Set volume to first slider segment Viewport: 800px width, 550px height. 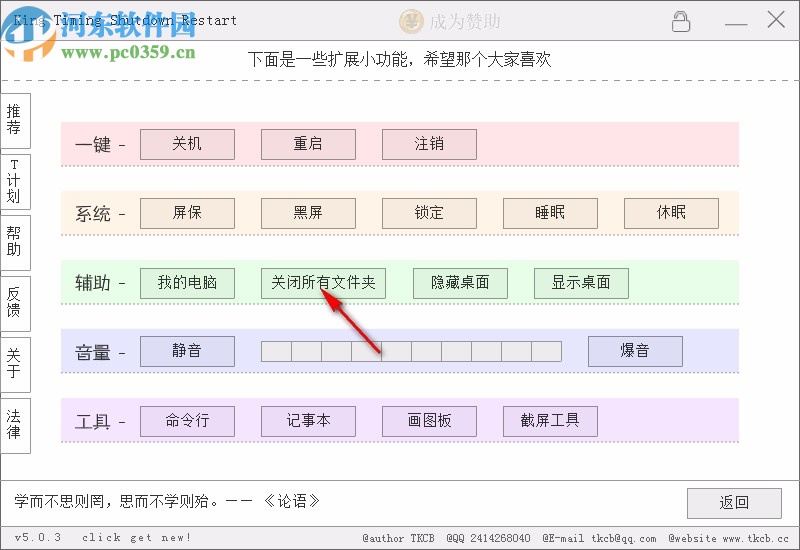coord(276,352)
